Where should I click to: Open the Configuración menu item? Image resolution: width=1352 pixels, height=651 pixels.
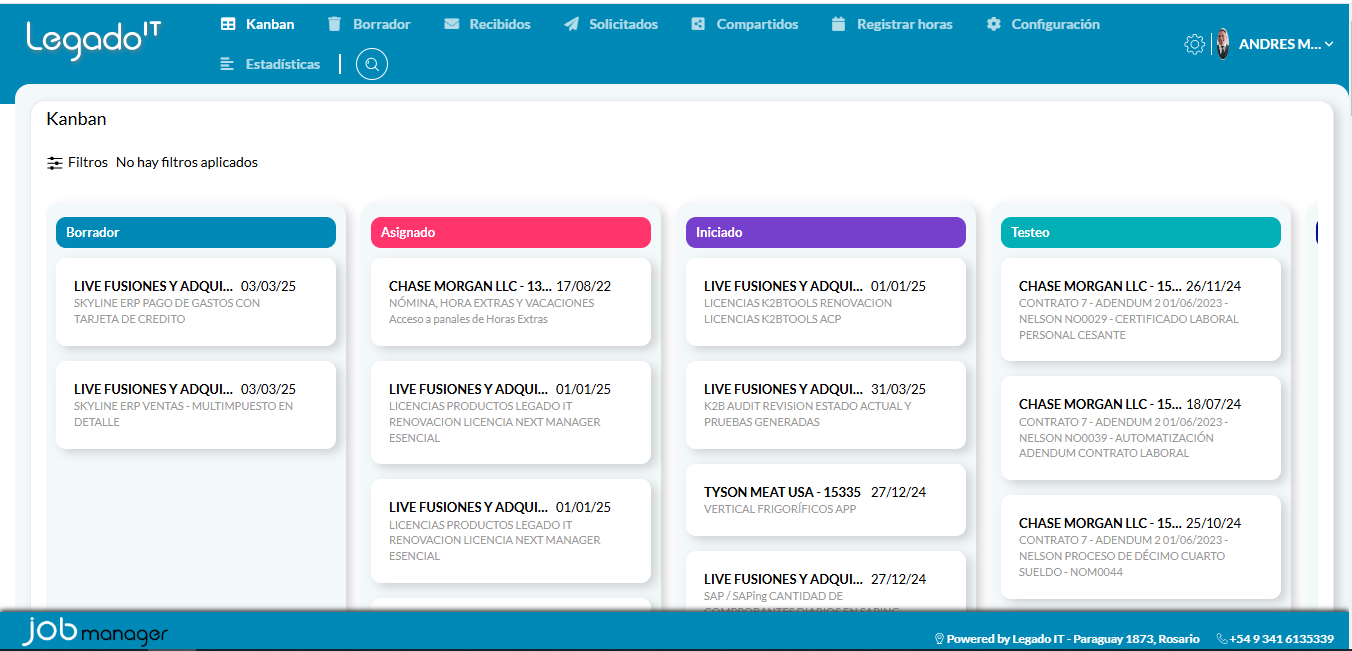pos(1043,24)
